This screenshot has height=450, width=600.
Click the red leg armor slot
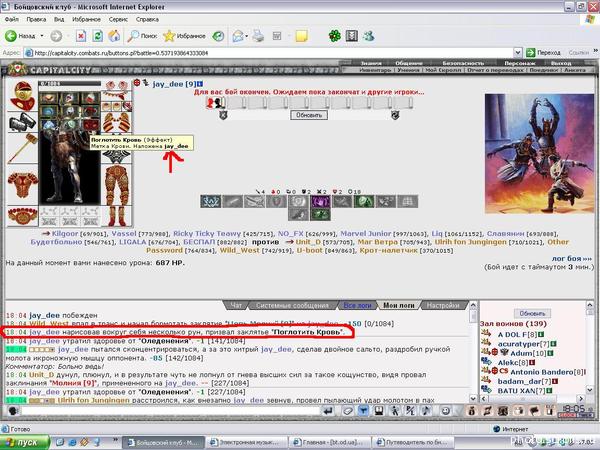[x=116, y=186]
